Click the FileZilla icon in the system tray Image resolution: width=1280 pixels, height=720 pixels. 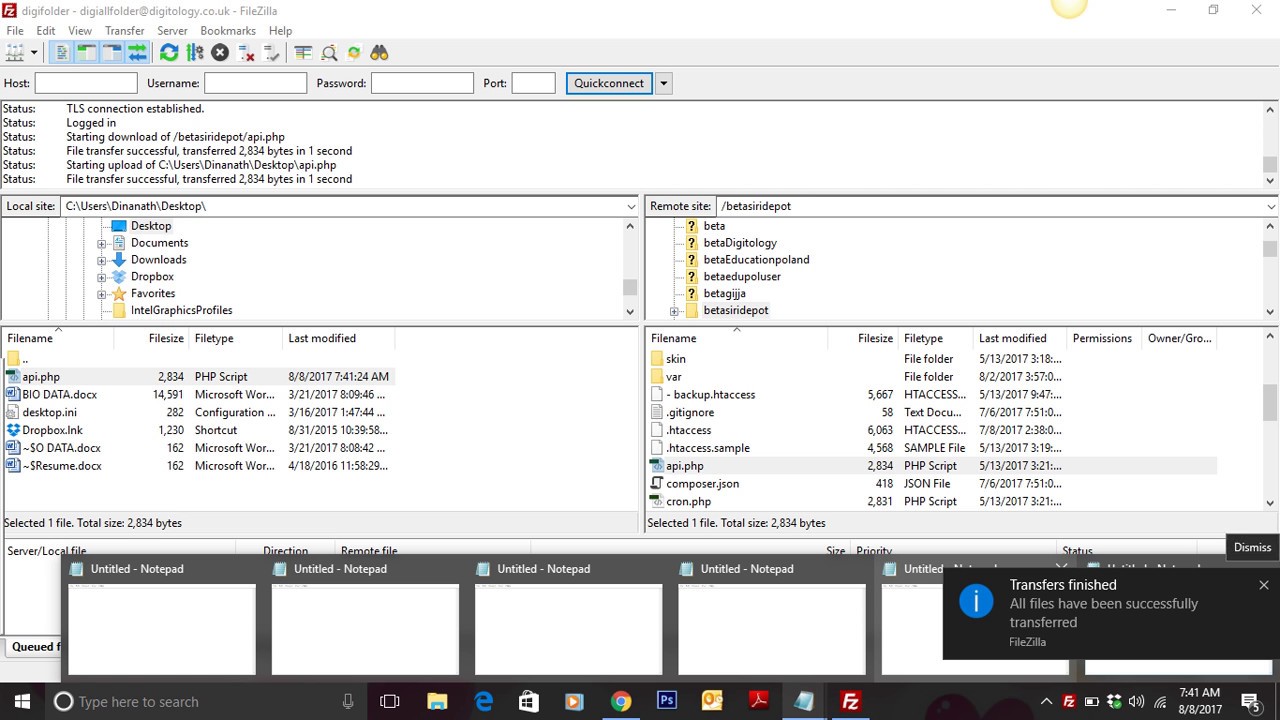click(x=1069, y=702)
